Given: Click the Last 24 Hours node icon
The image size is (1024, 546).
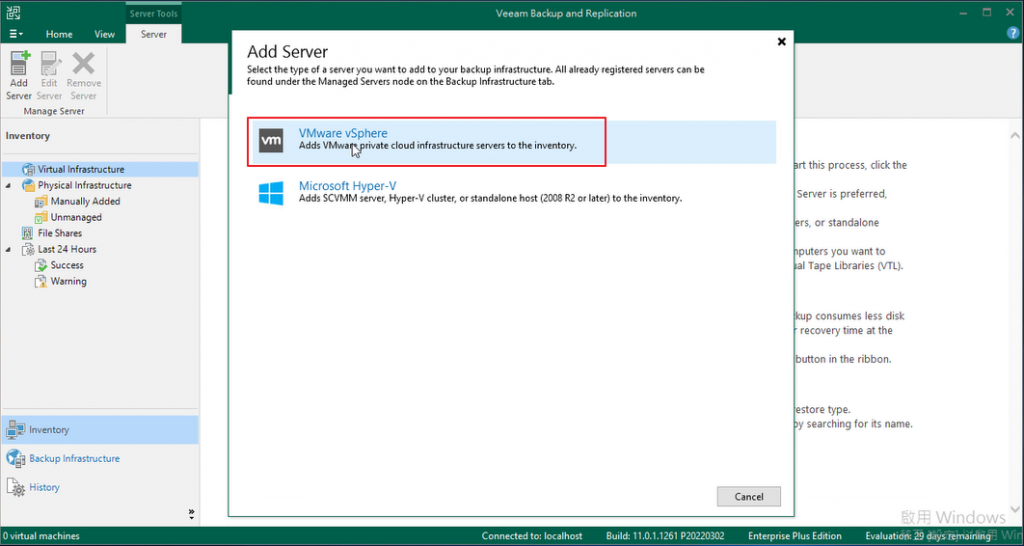Looking at the screenshot, I should coord(29,249).
